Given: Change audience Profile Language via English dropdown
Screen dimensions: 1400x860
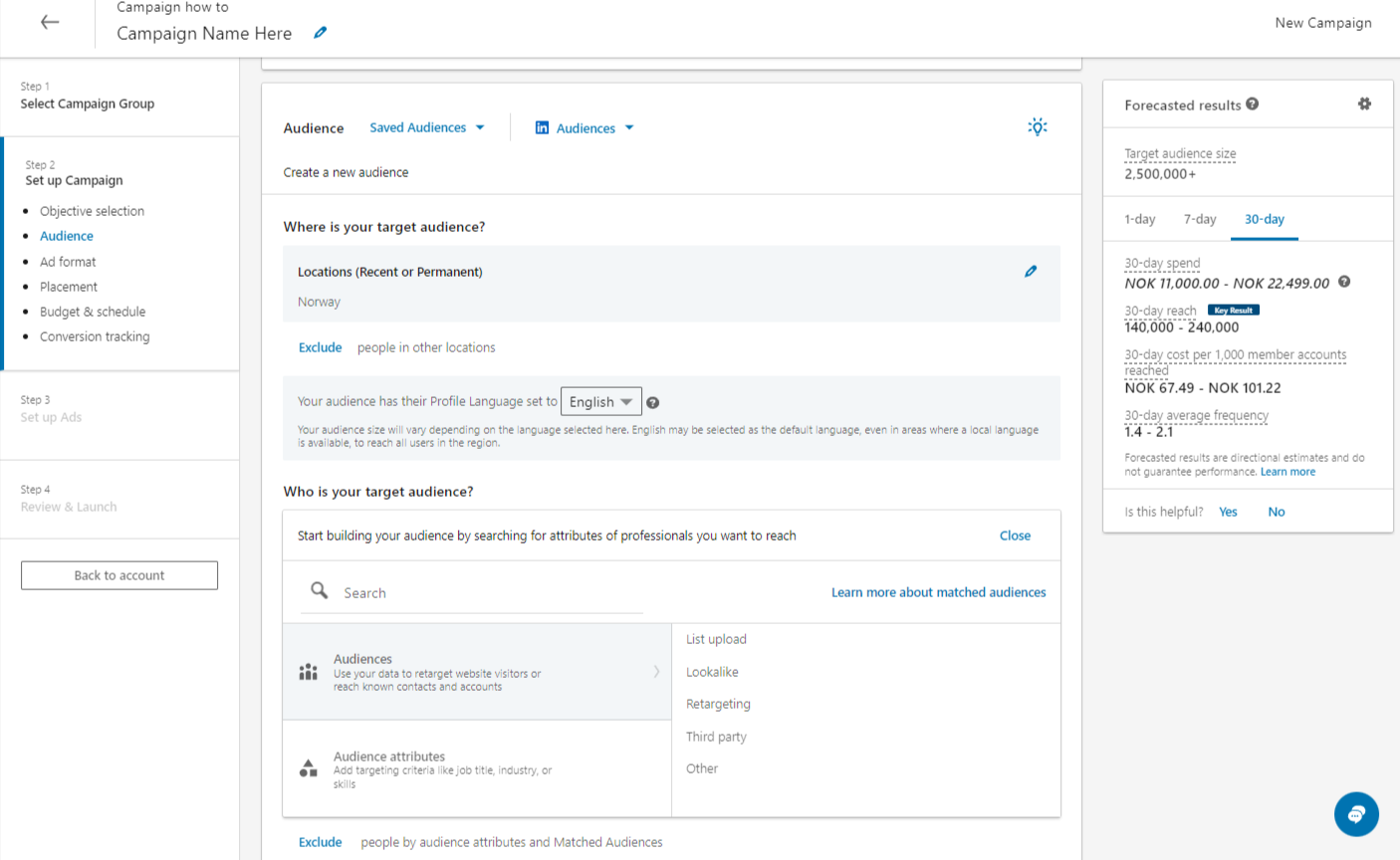Looking at the screenshot, I should tap(600, 401).
